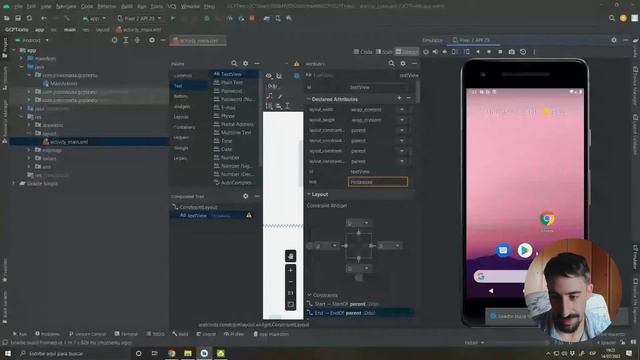Click the warning icon above design surface
This screenshot has height=360, width=640.
(x=296, y=64)
